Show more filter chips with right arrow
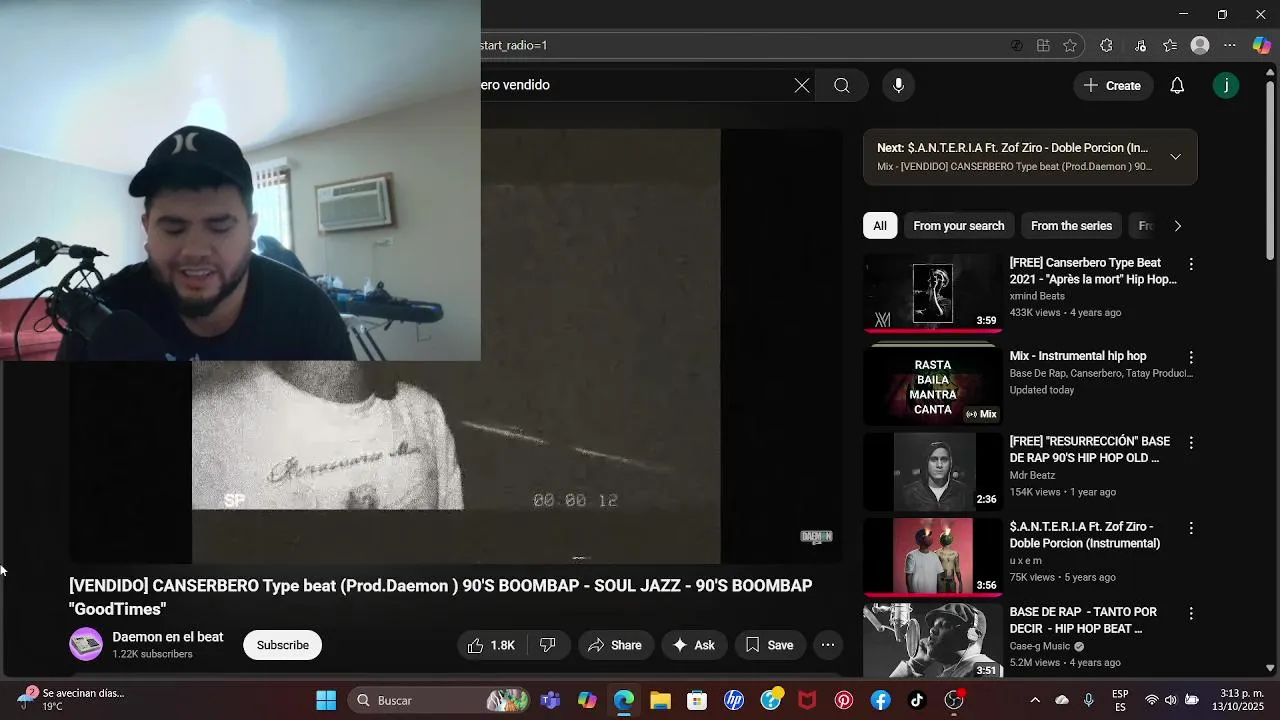 (1177, 226)
